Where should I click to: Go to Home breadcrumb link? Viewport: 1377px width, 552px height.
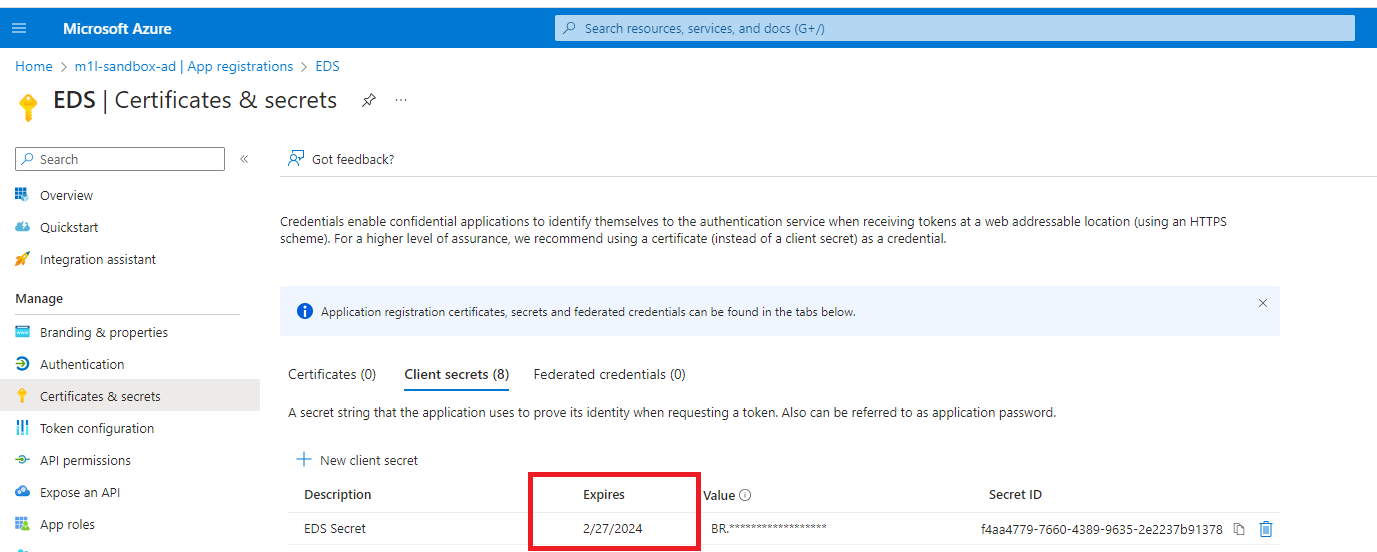pyautogui.click(x=33, y=66)
